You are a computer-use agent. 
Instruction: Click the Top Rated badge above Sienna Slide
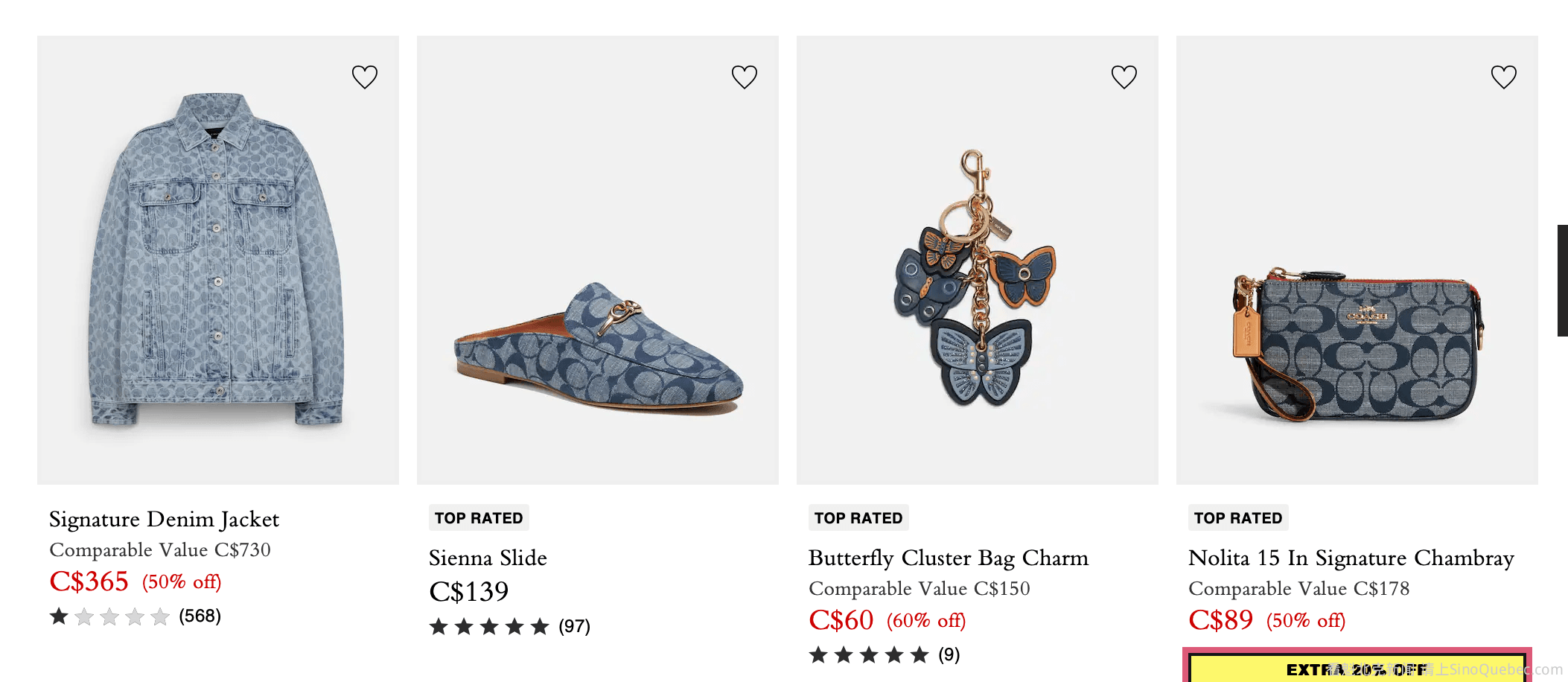479,518
